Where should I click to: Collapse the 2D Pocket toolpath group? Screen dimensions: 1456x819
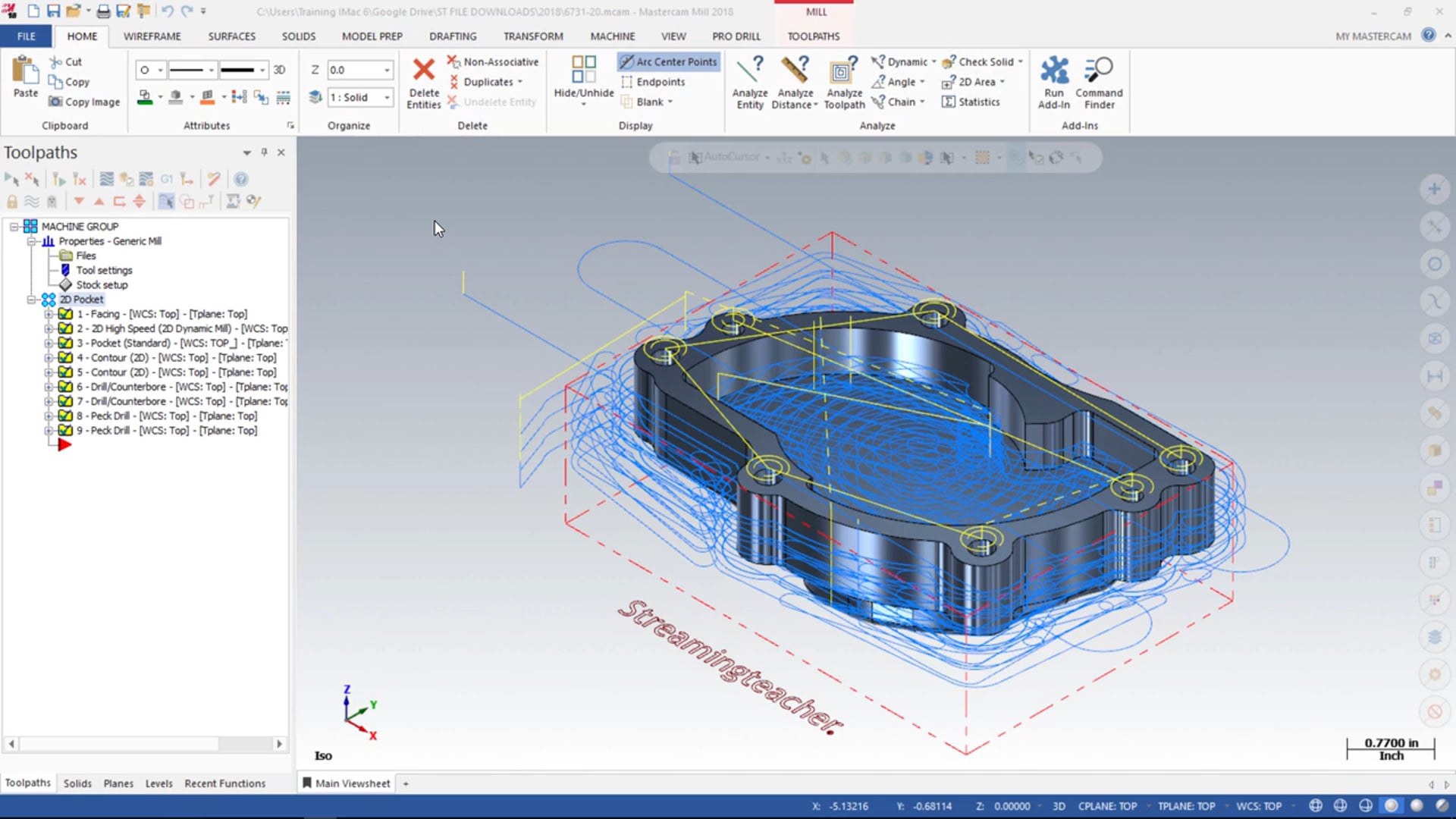[31, 300]
